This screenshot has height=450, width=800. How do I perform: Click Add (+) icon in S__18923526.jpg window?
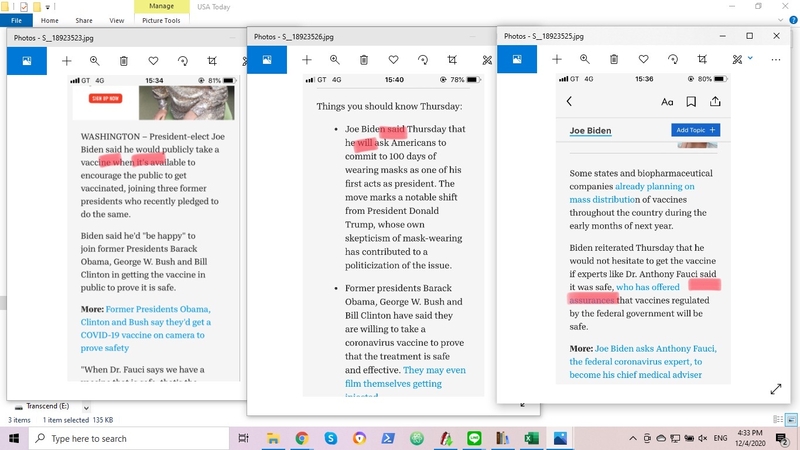pos(307,60)
